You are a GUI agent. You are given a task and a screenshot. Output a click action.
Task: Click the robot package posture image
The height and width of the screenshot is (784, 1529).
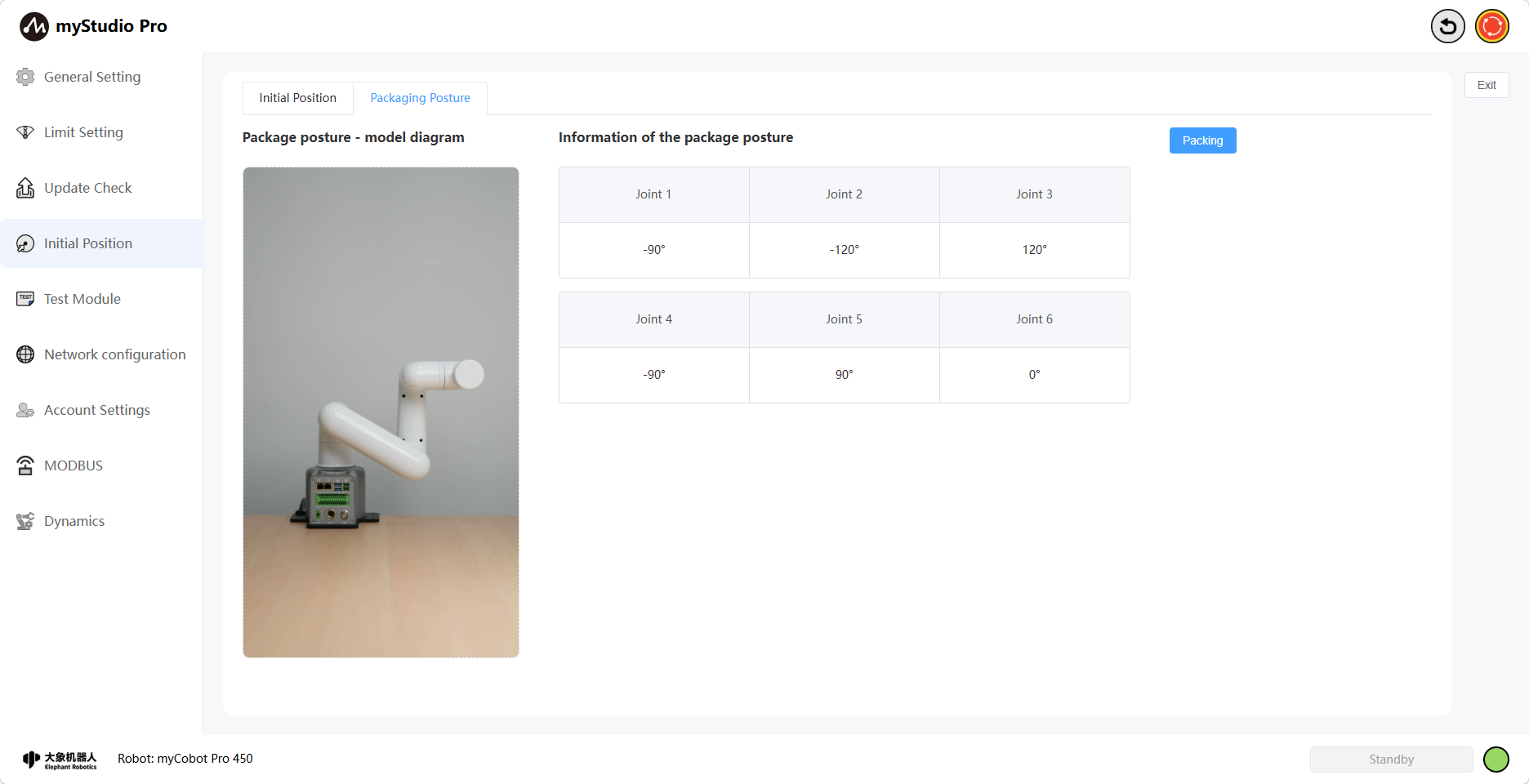(x=381, y=412)
